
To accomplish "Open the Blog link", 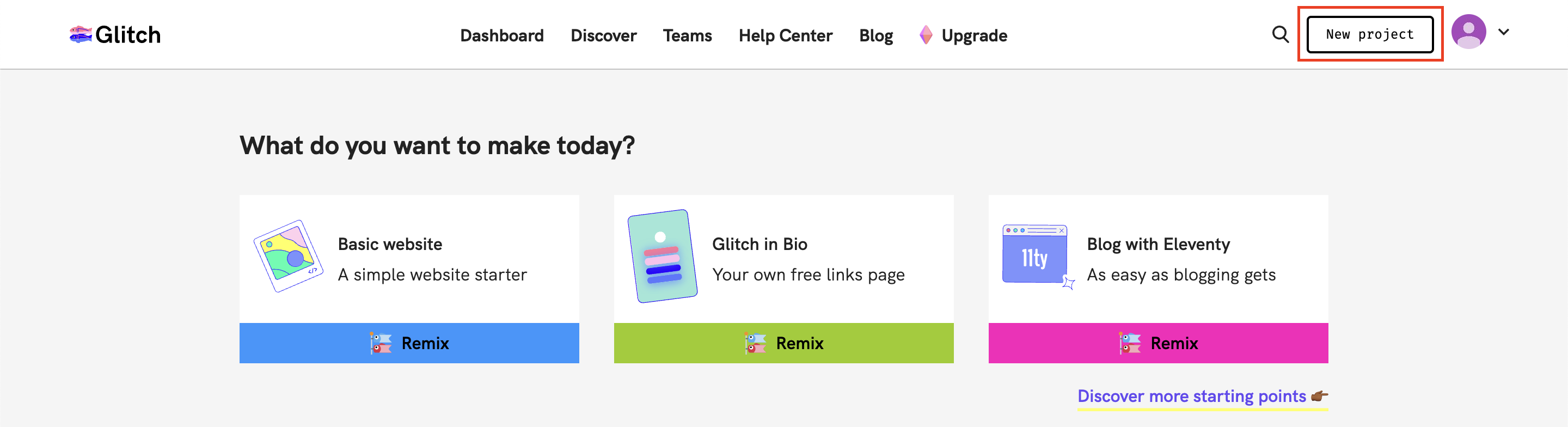I will tap(875, 36).
